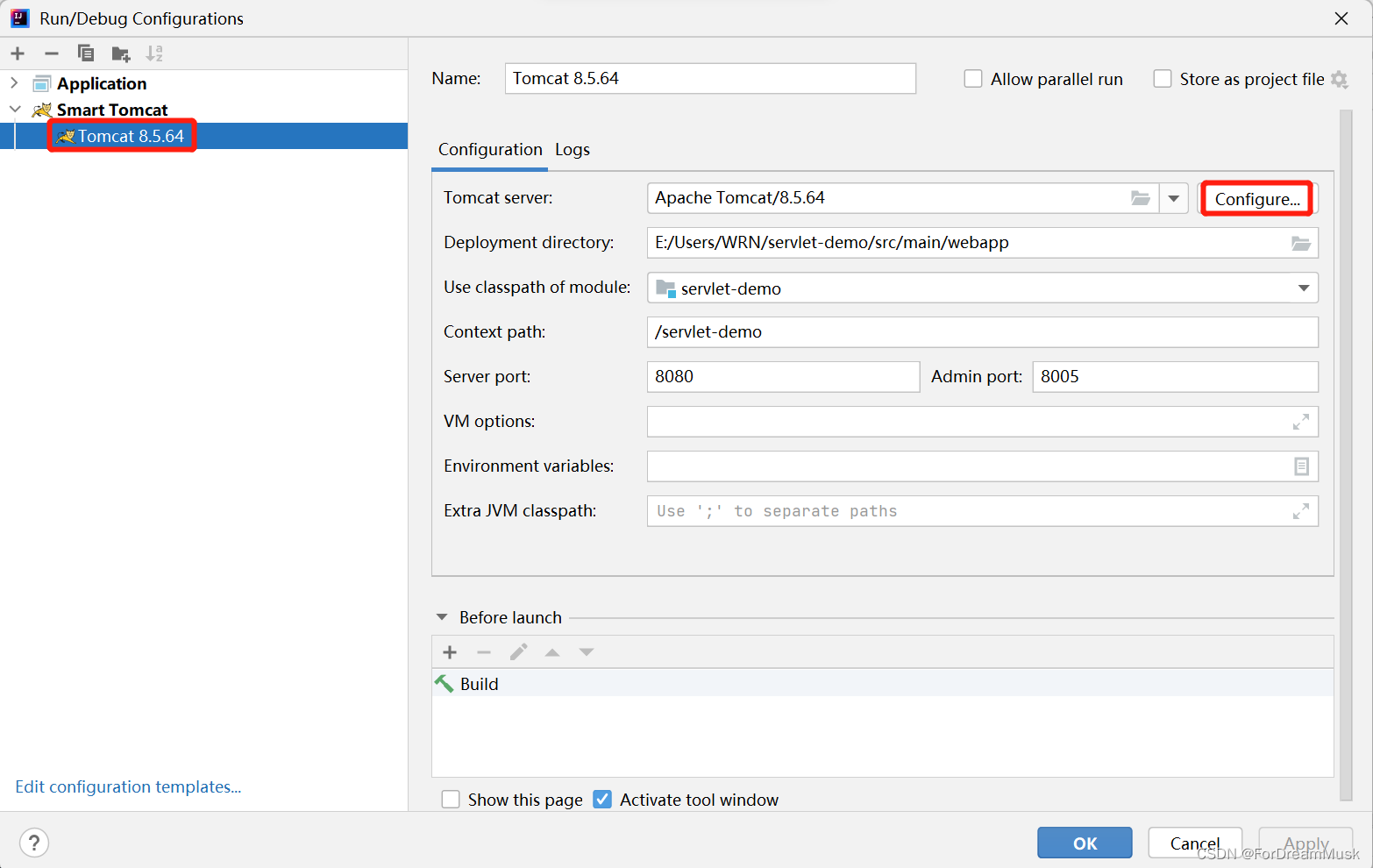Open Use classpath of module dropdown

coord(1304,288)
